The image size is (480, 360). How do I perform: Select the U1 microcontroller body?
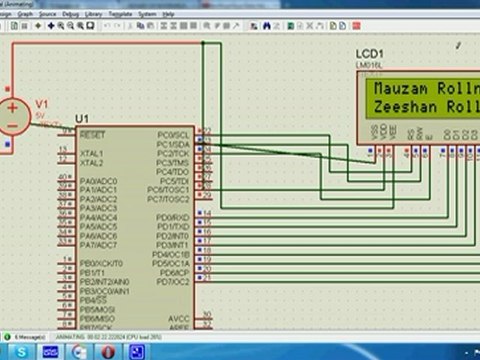point(135,228)
